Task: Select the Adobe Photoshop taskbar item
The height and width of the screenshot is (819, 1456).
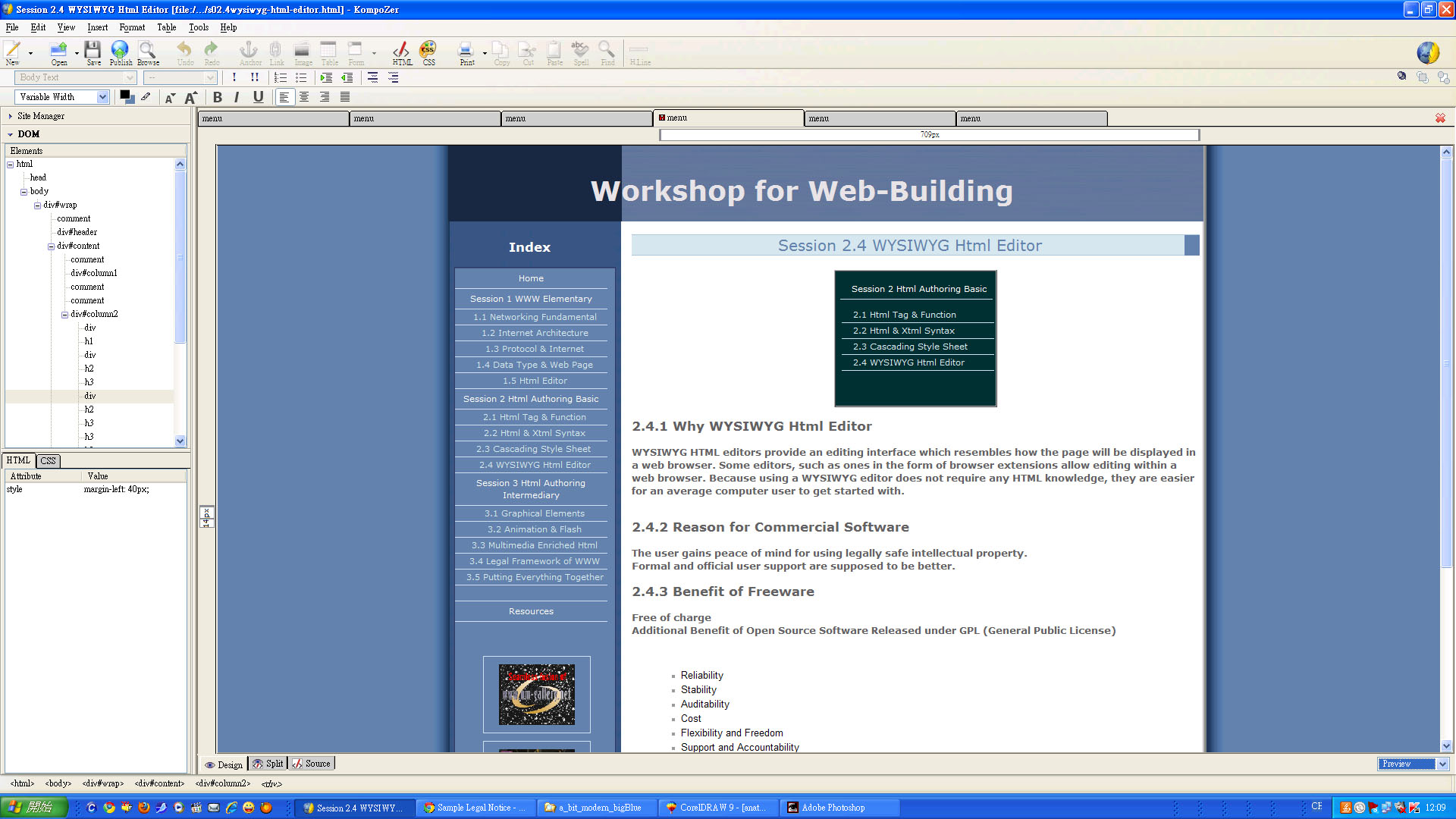Action: (839, 808)
